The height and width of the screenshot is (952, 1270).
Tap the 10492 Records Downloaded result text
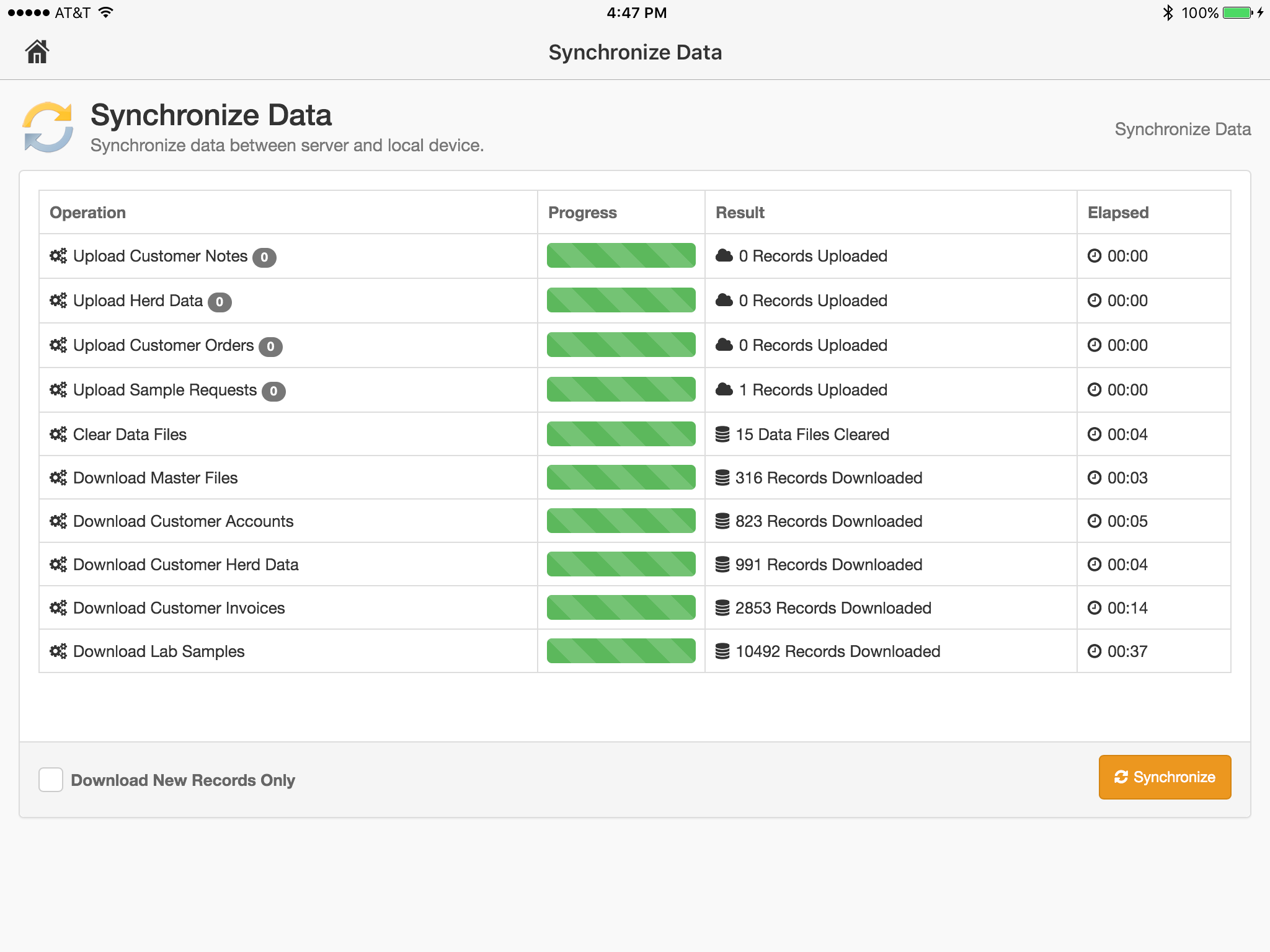point(838,651)
